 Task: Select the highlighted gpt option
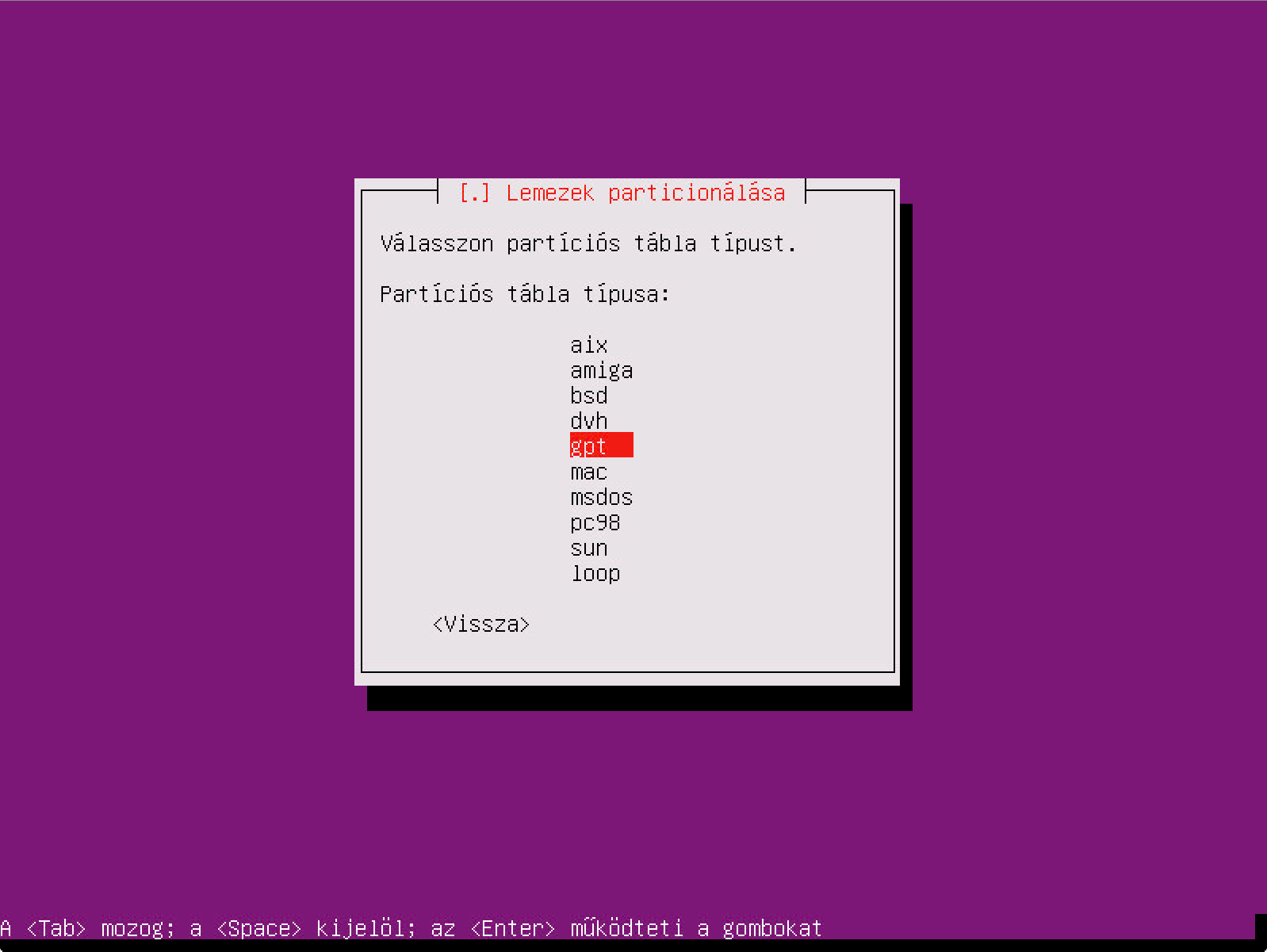coord(602,445)
